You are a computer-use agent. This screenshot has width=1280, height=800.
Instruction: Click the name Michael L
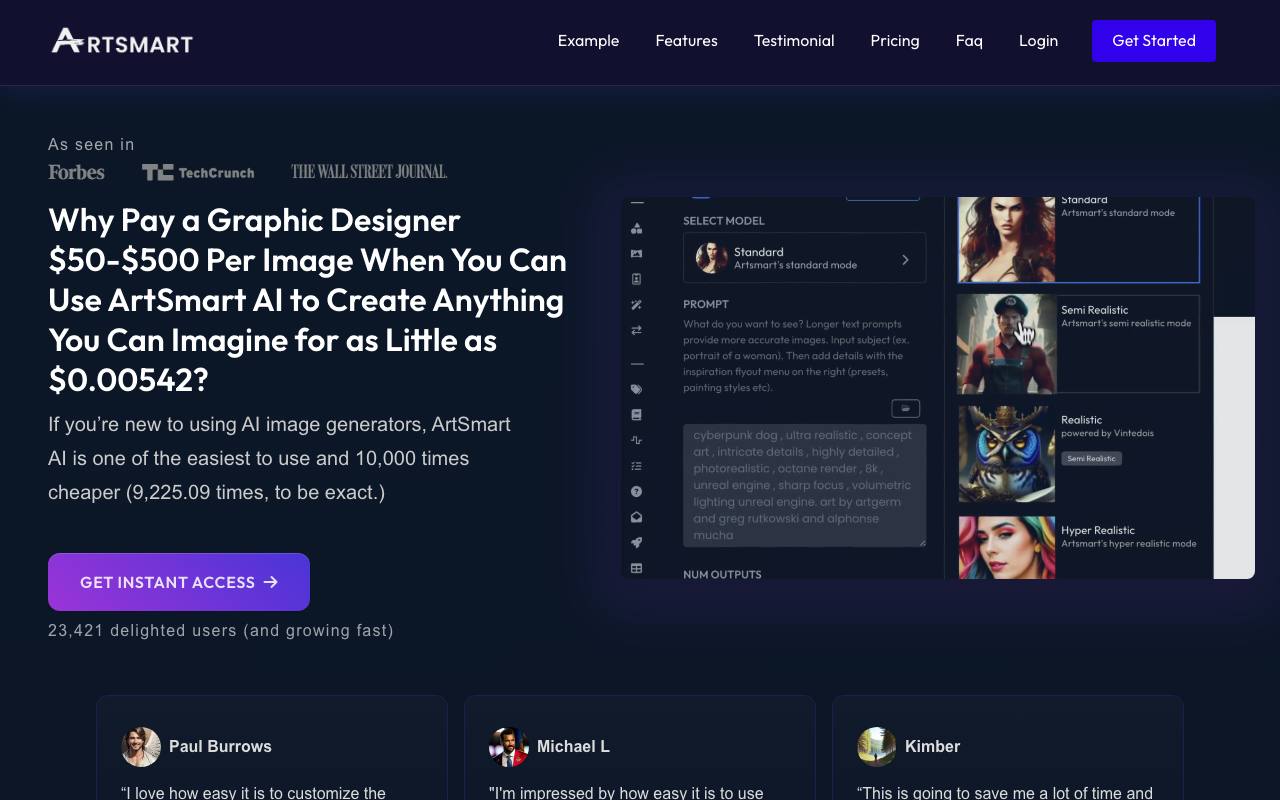pos(573,747)
